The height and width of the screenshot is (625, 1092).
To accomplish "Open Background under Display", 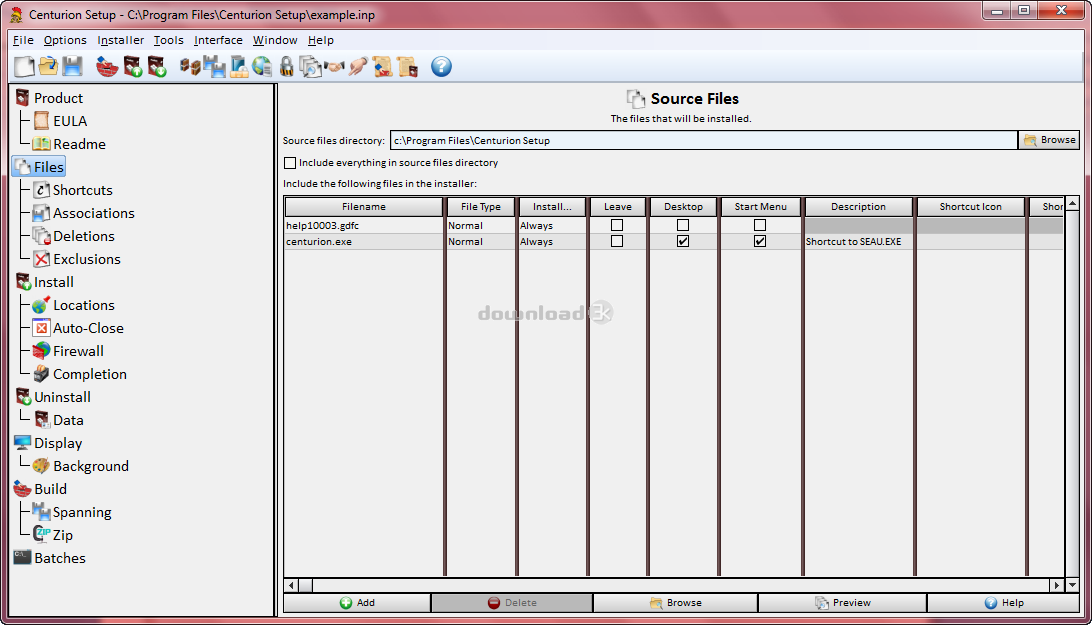I will [x=81, y=466].
